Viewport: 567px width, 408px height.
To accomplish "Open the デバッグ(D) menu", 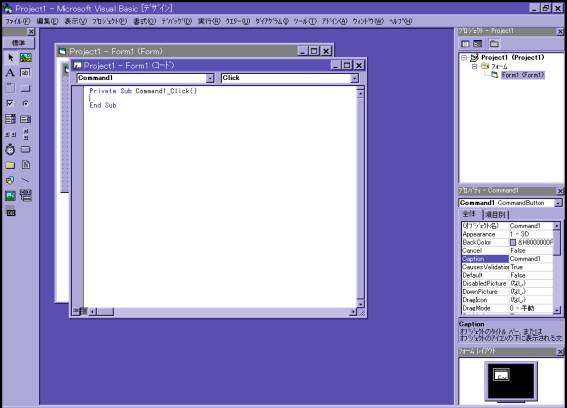I will click(176, 21).
